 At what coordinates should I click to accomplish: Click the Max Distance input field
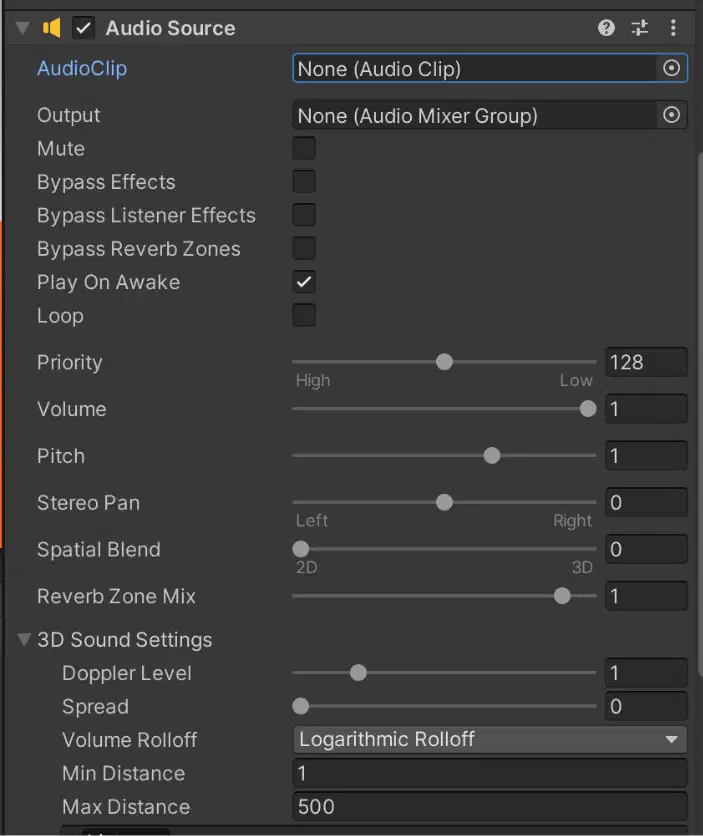(490, 807)
